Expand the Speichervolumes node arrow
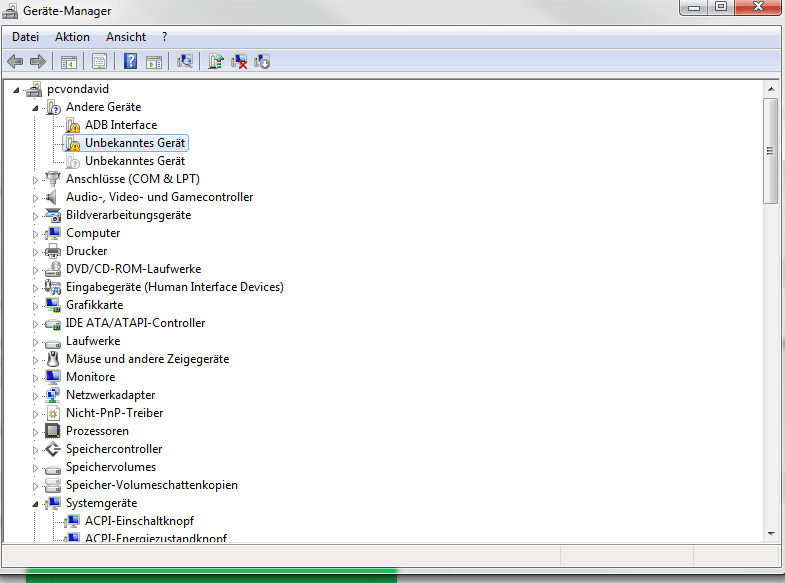The image size is (785, 583). 35,468
